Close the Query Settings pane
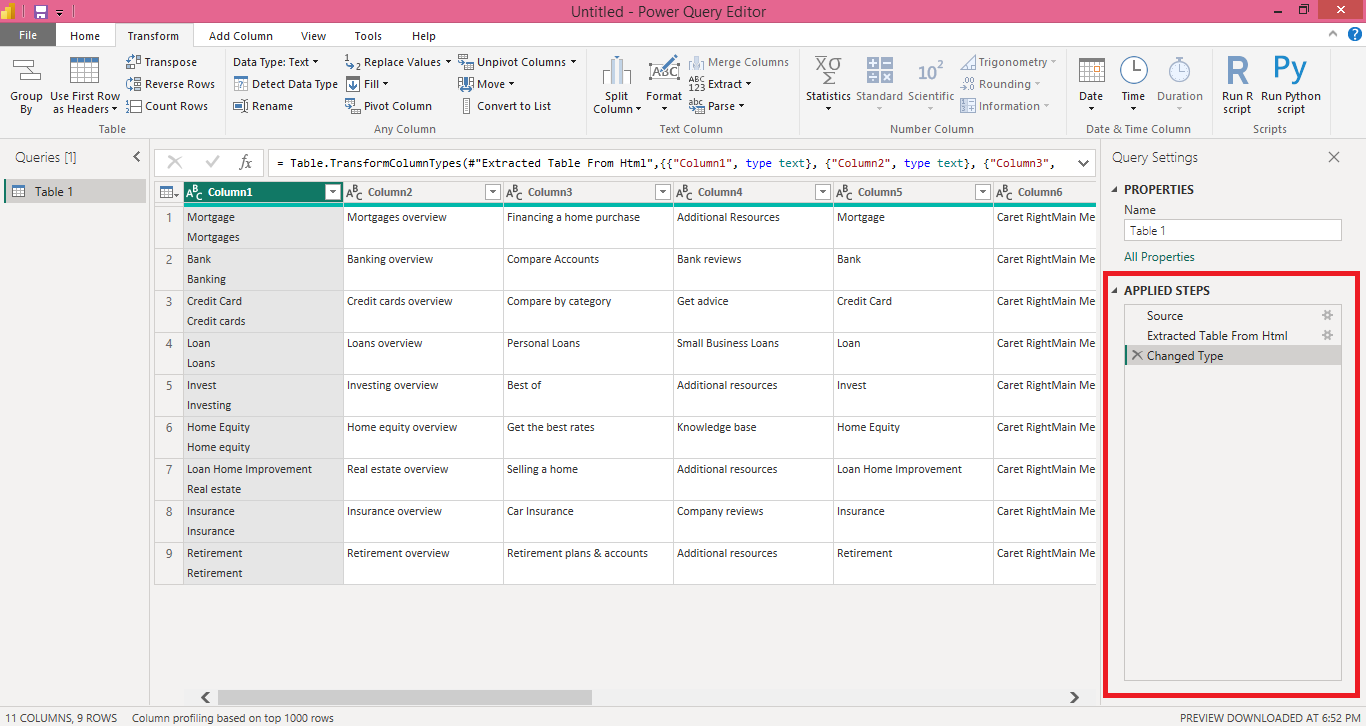The height and width of the screenshot is (726, 1366). (x=1333, y=157)
